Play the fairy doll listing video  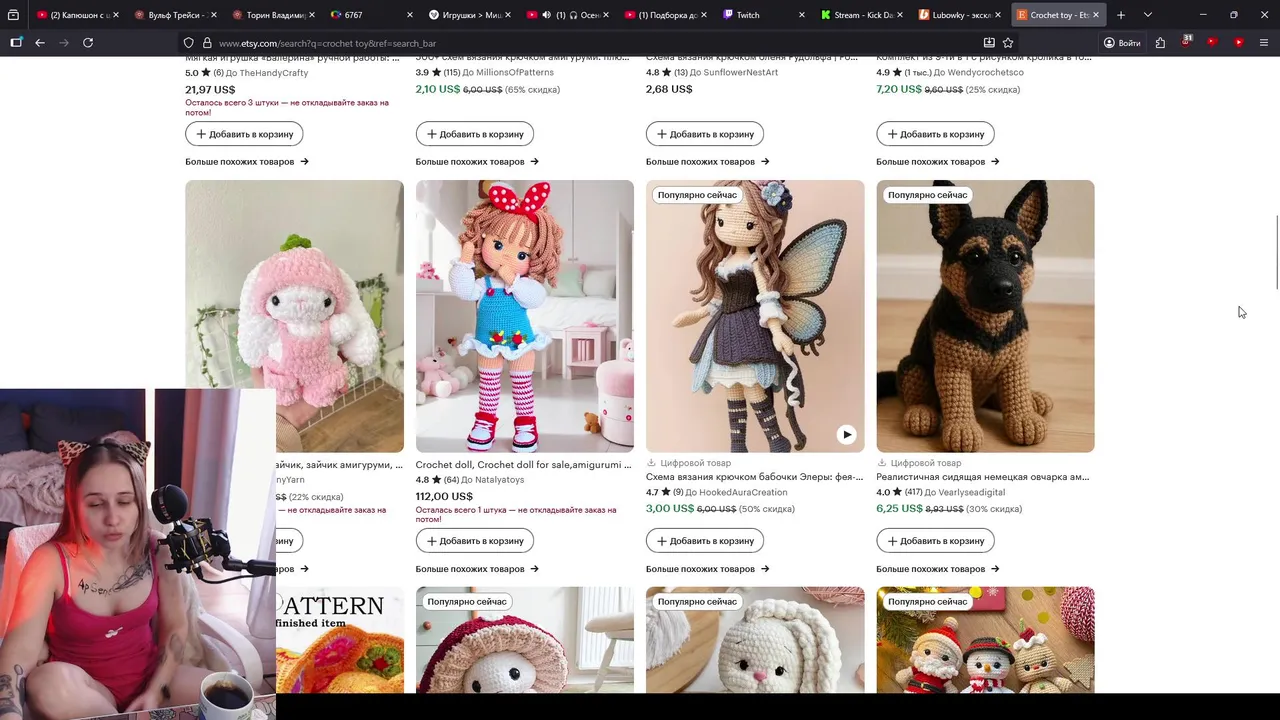click(x=847, y=434)
